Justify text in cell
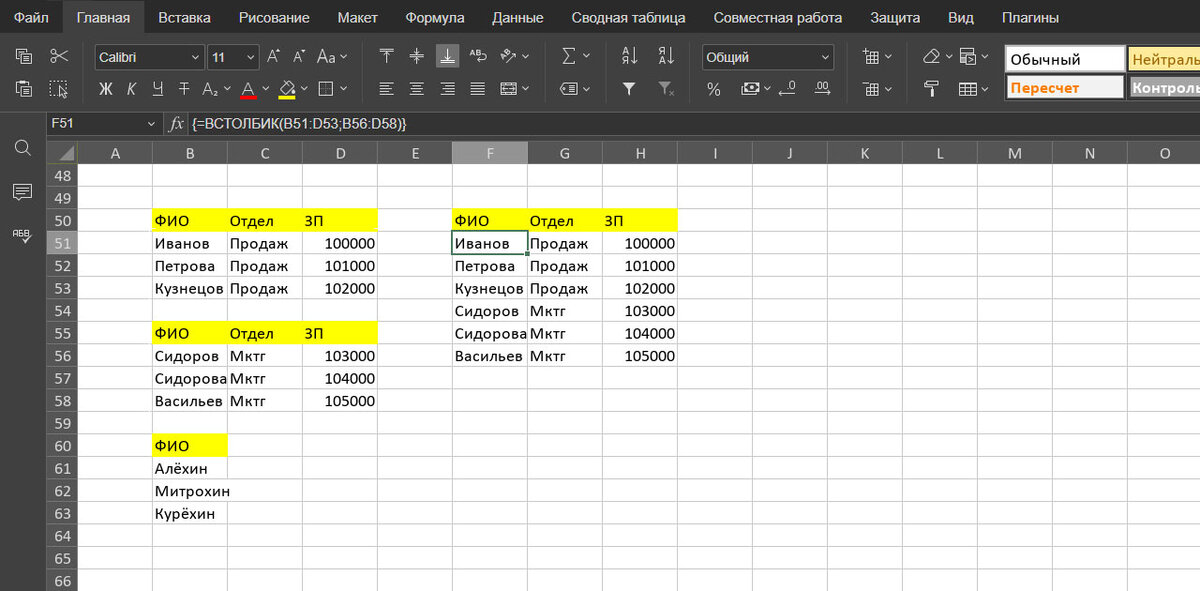Image resolution: width=1200 pixels, height=591 pixels. [478, 89]
